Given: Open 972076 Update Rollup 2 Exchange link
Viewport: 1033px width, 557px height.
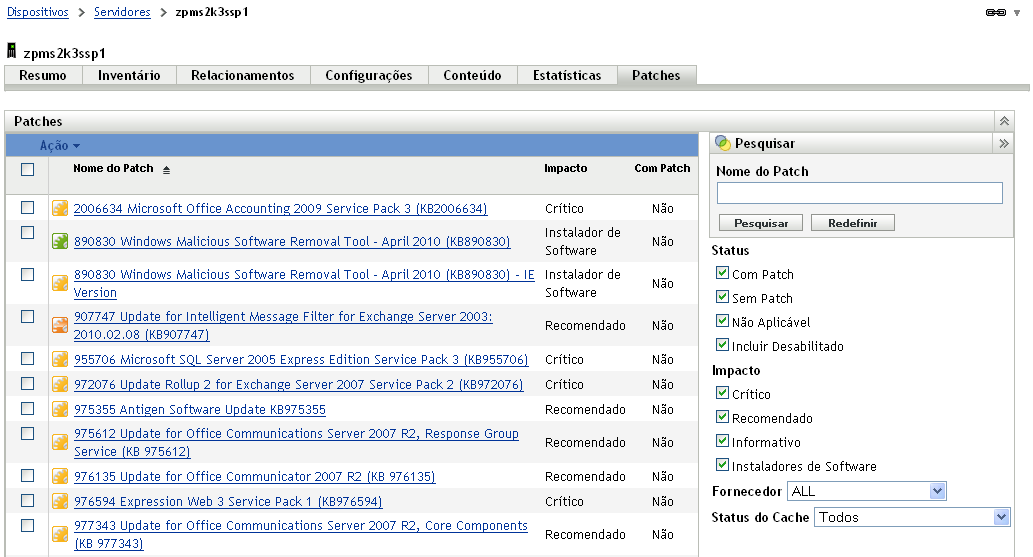Looking at the screenshot, I should 298,384.
